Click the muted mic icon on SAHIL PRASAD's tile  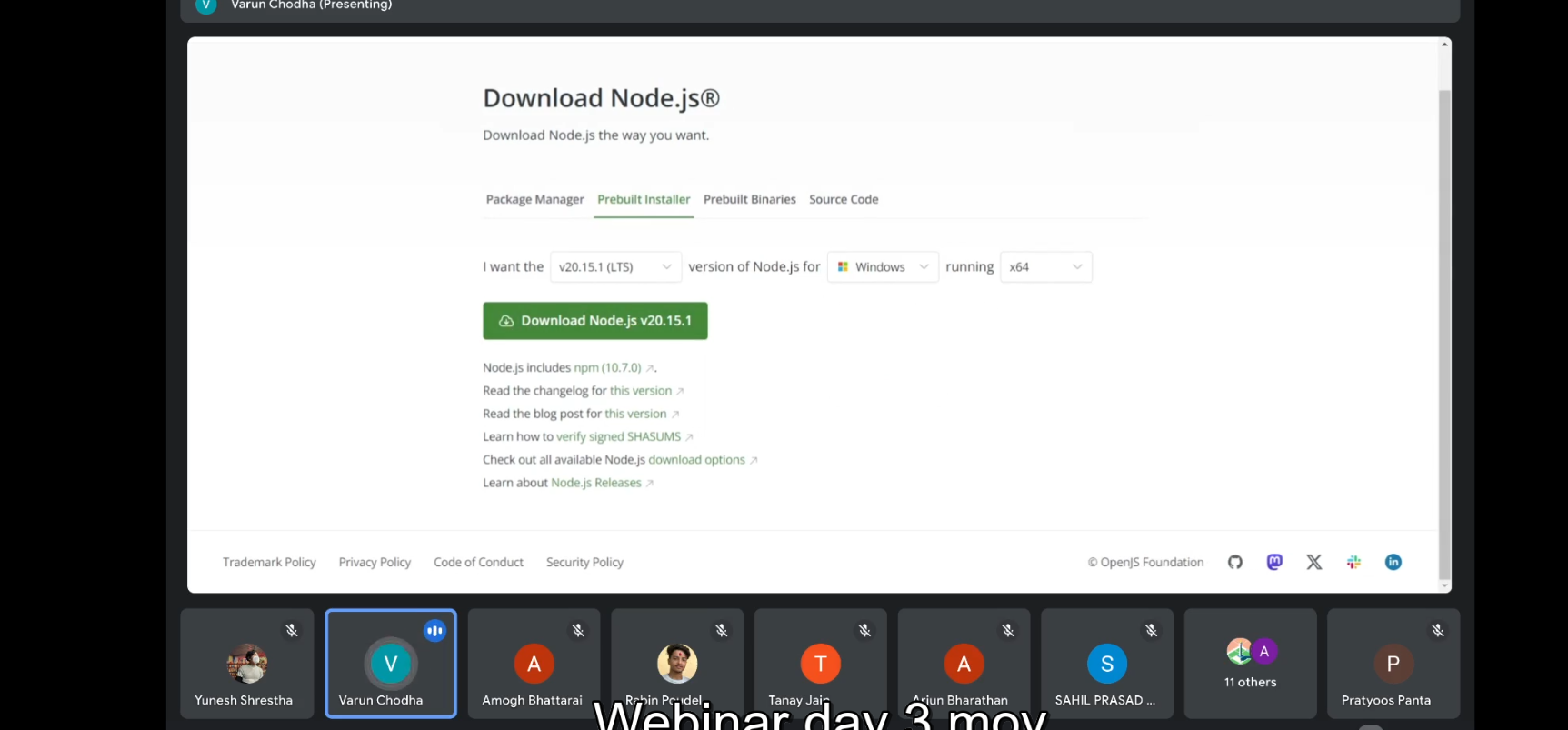pyautogui.click(x=1152, y=630)
